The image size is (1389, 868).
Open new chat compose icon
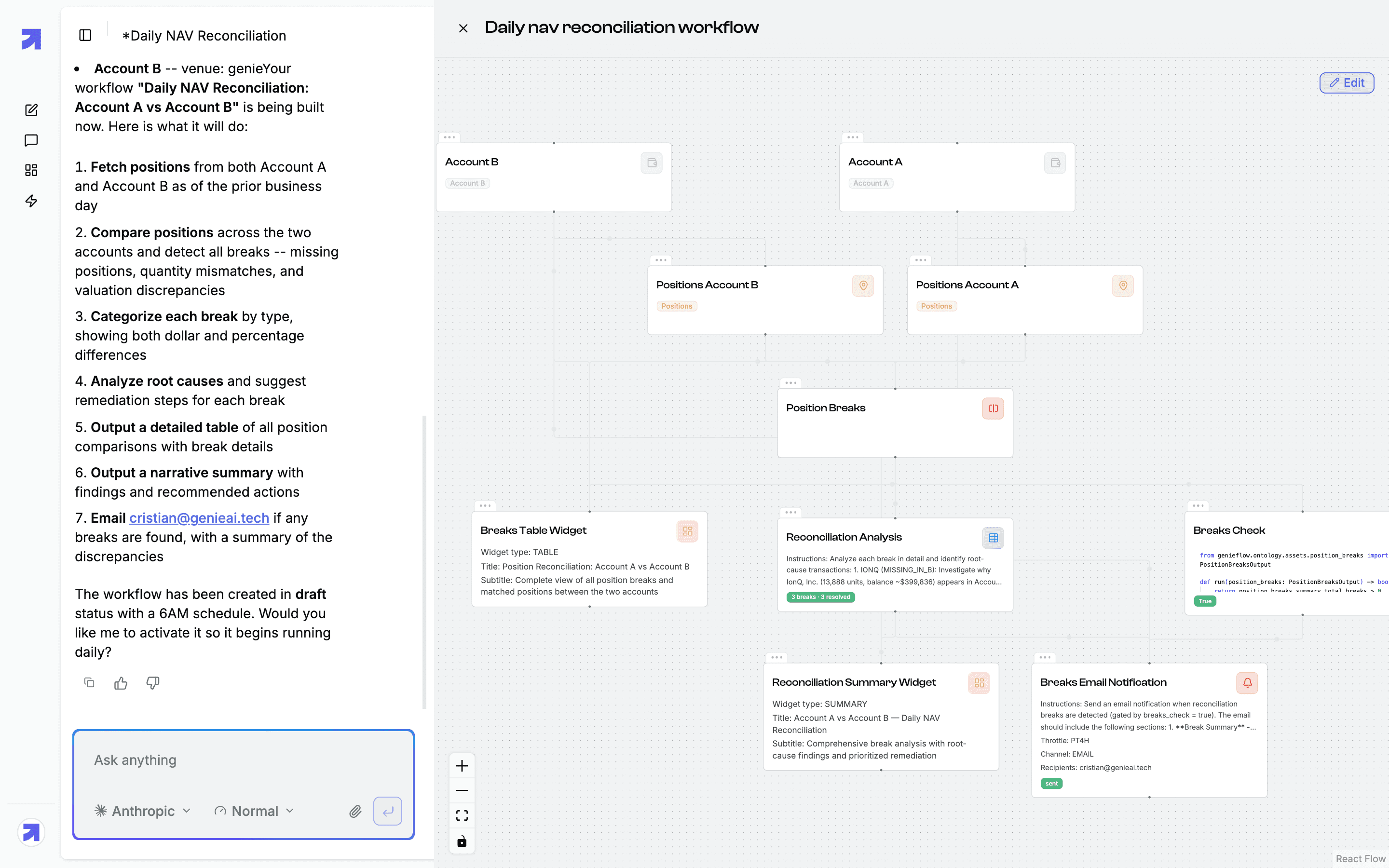coord(31,110)
